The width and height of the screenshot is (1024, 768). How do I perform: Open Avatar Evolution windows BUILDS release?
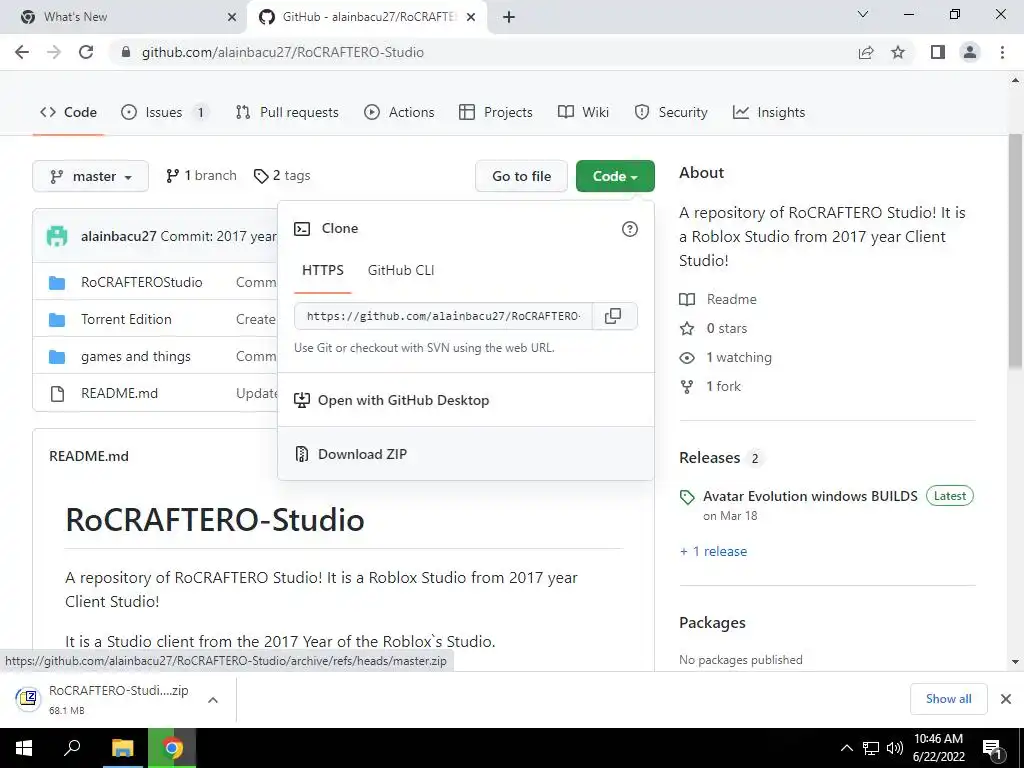810,496
